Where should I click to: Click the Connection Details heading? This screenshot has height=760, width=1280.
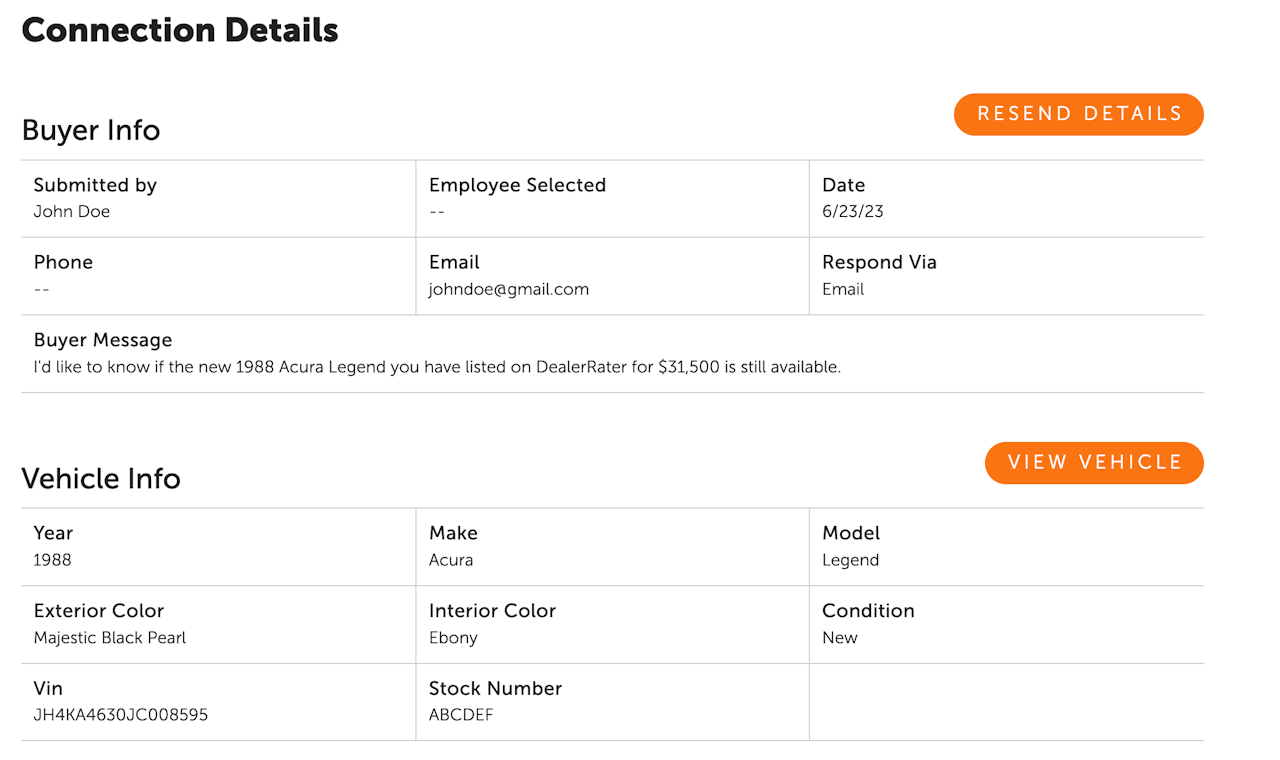coord(180,30)
